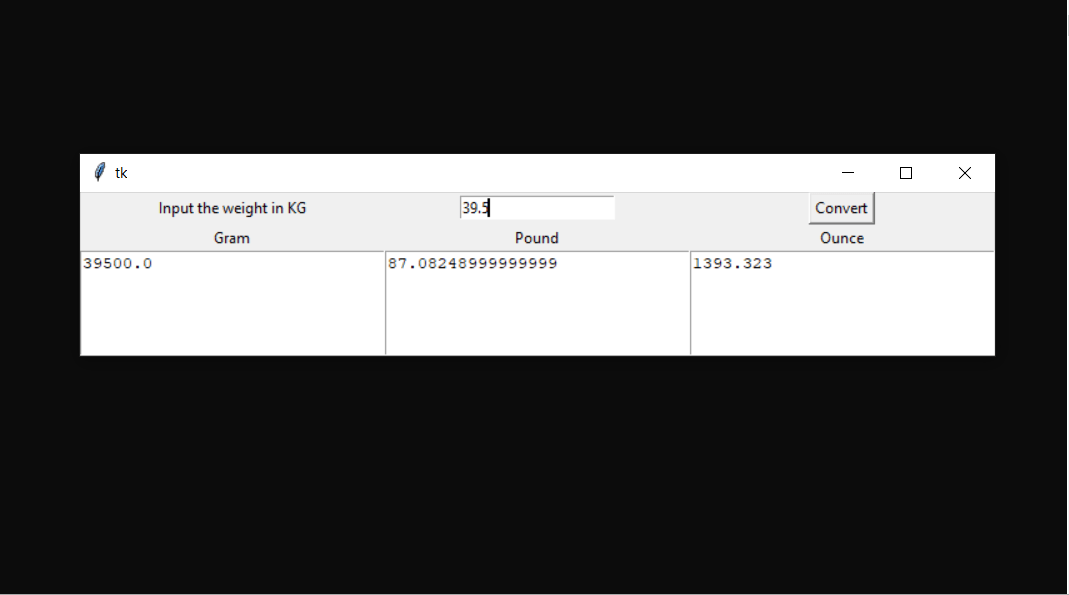The width and height of the screenshot is (1069, 595).
Task: Click the tk feather icon in title bar
Action: pos(100,172)
